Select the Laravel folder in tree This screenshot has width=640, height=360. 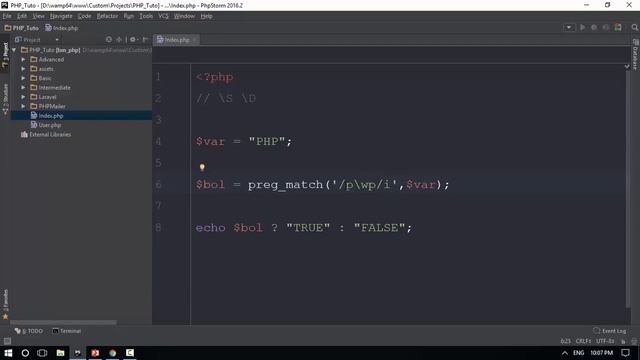44,97
